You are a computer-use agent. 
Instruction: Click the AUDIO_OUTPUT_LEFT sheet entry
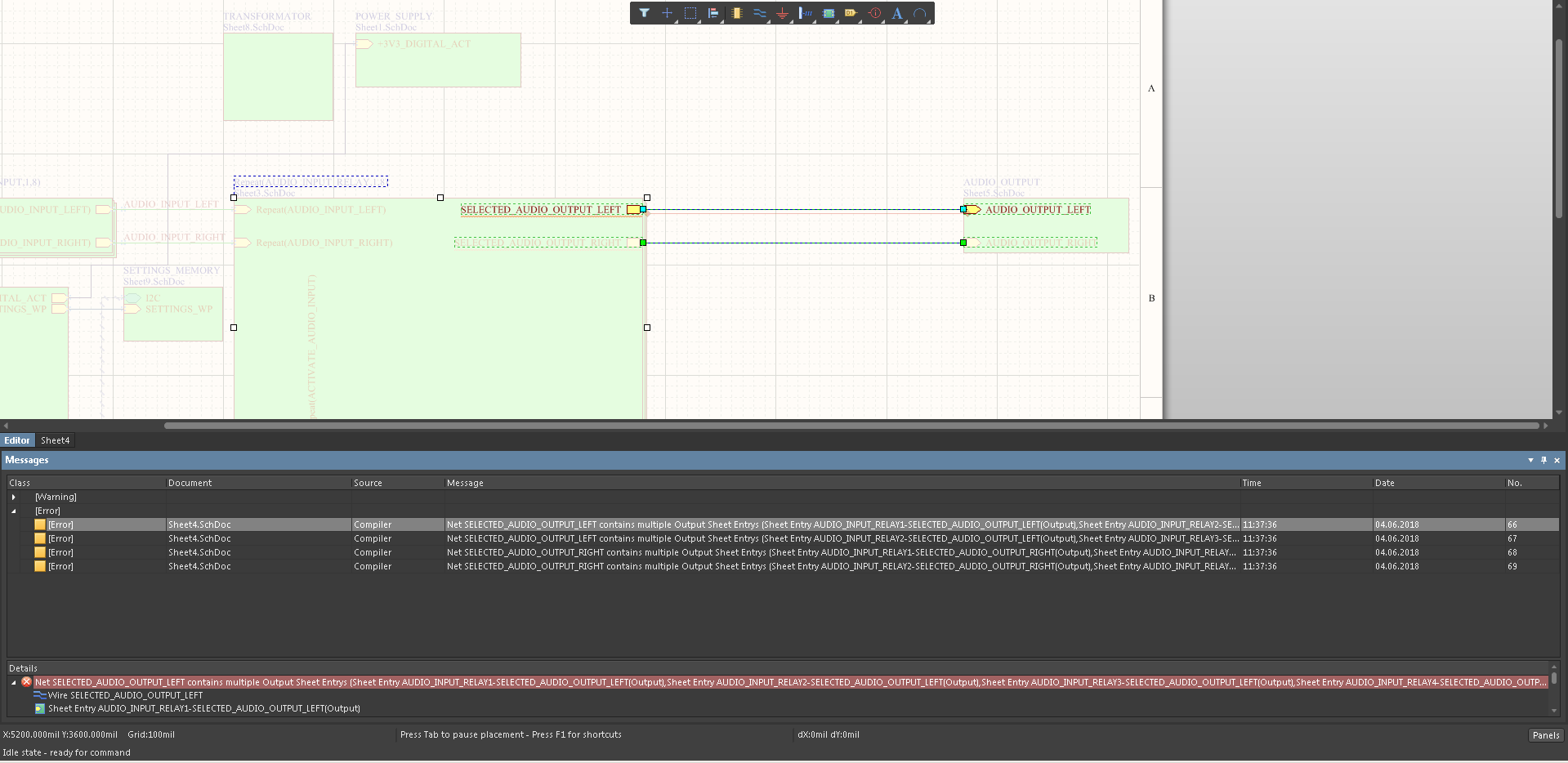tap(1038, 210)
